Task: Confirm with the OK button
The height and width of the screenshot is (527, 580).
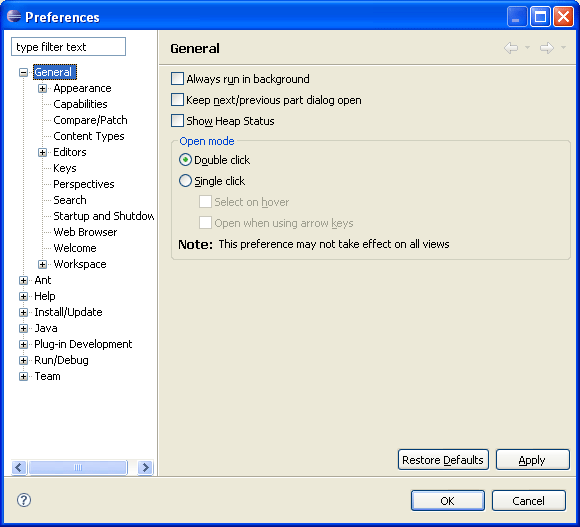Action: (448, 500)
